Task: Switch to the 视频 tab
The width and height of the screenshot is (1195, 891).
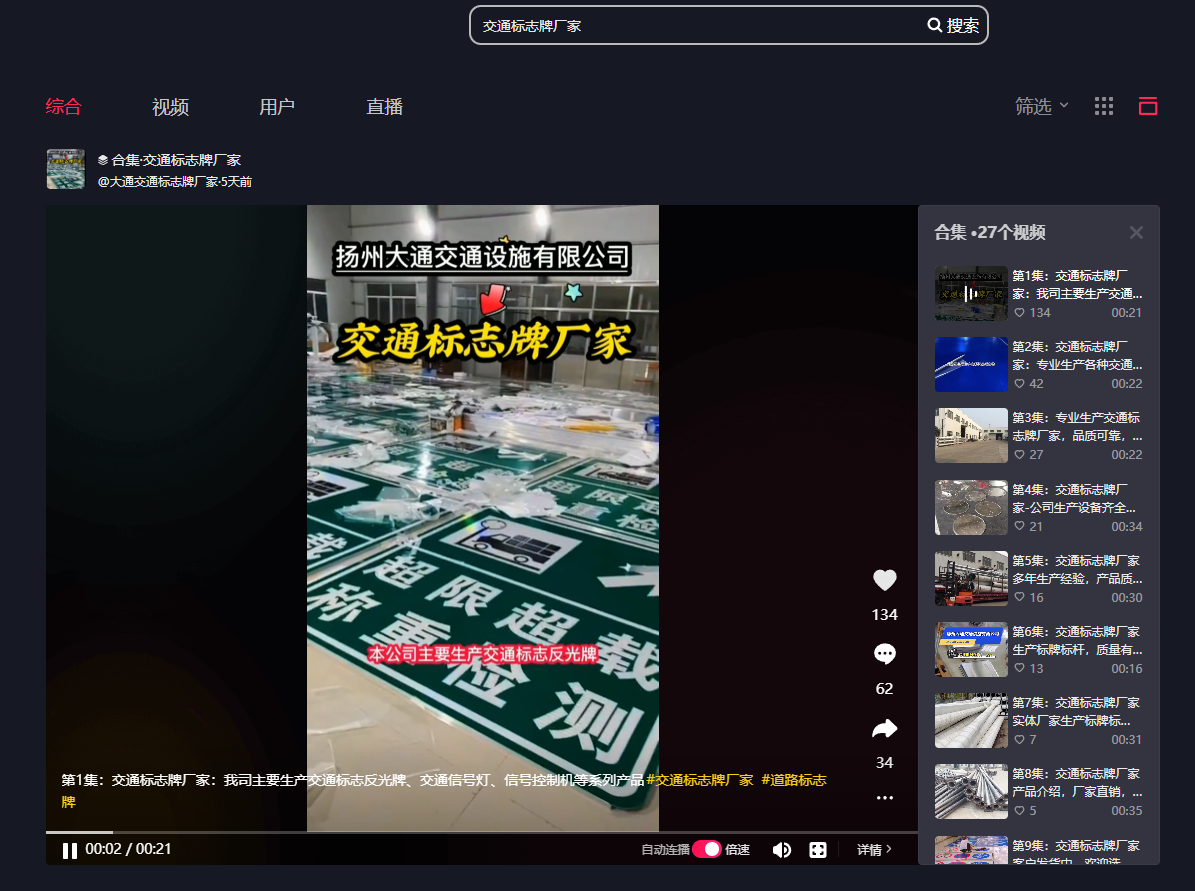Action: point(170,107)
